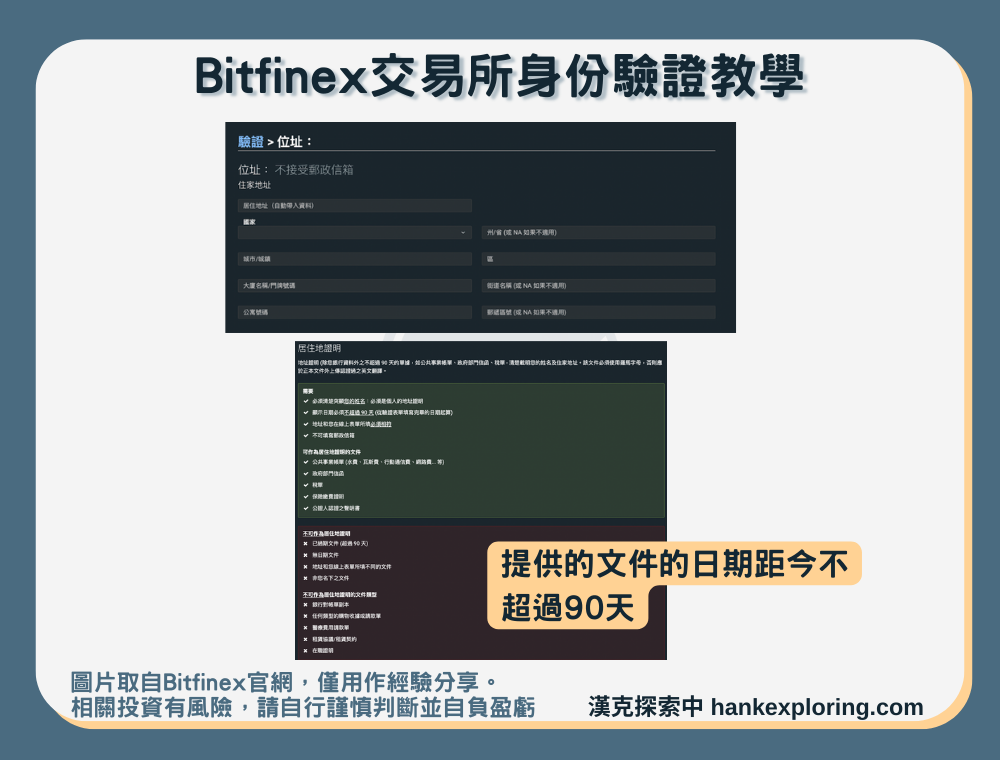Click the 必須相符 underlined text
Image resolution: width=1000 pixels, height=760 pixels.
click(381, 424)
